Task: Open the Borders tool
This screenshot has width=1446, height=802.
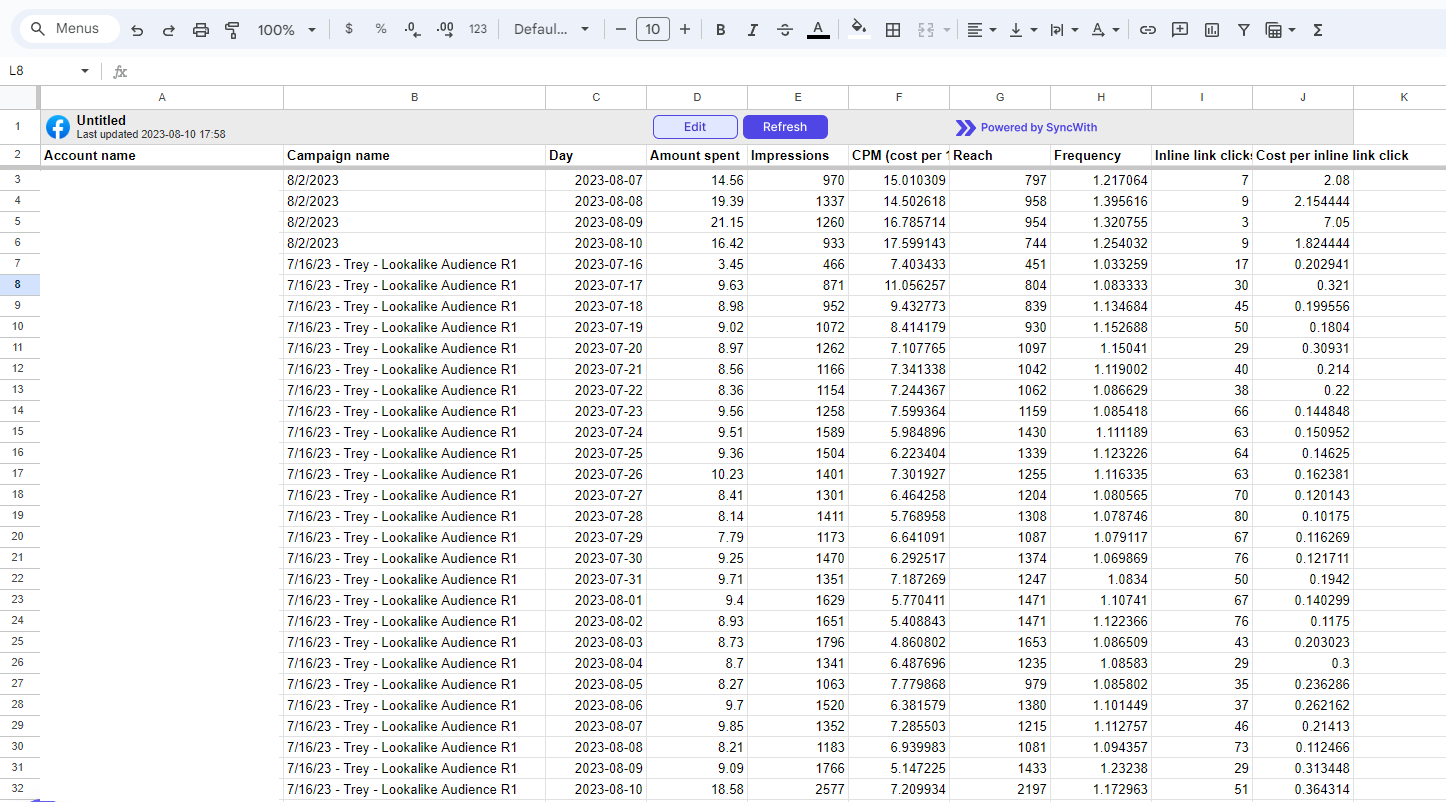Action: 893,30
